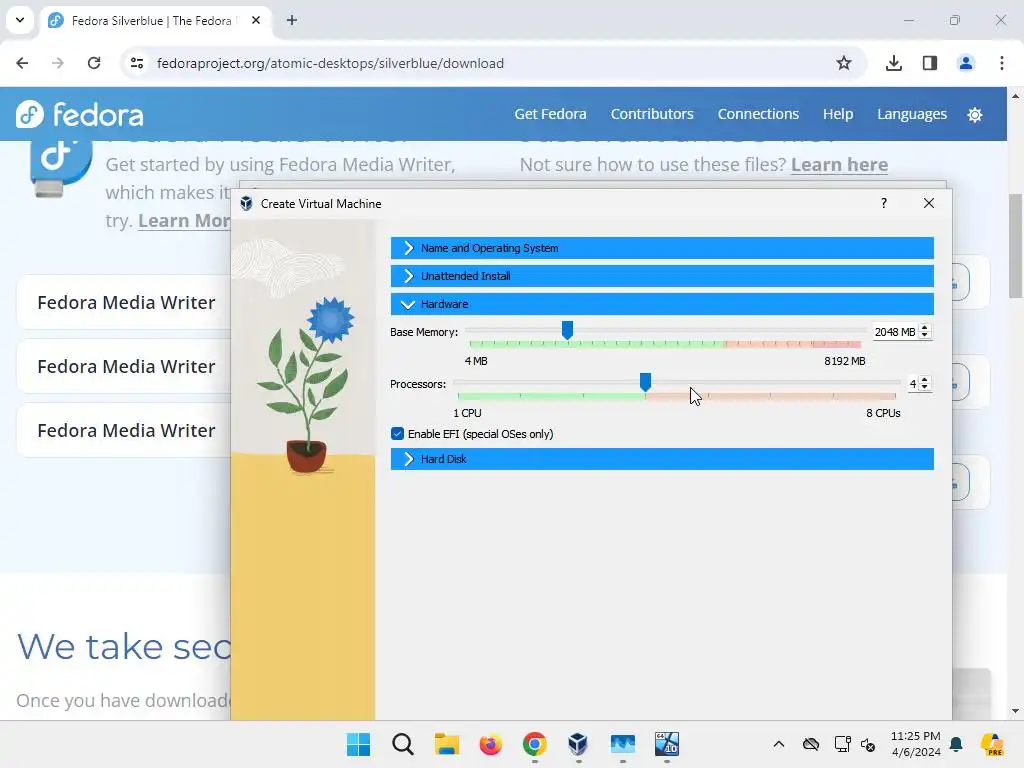Open Languages menu

point(912,114)
